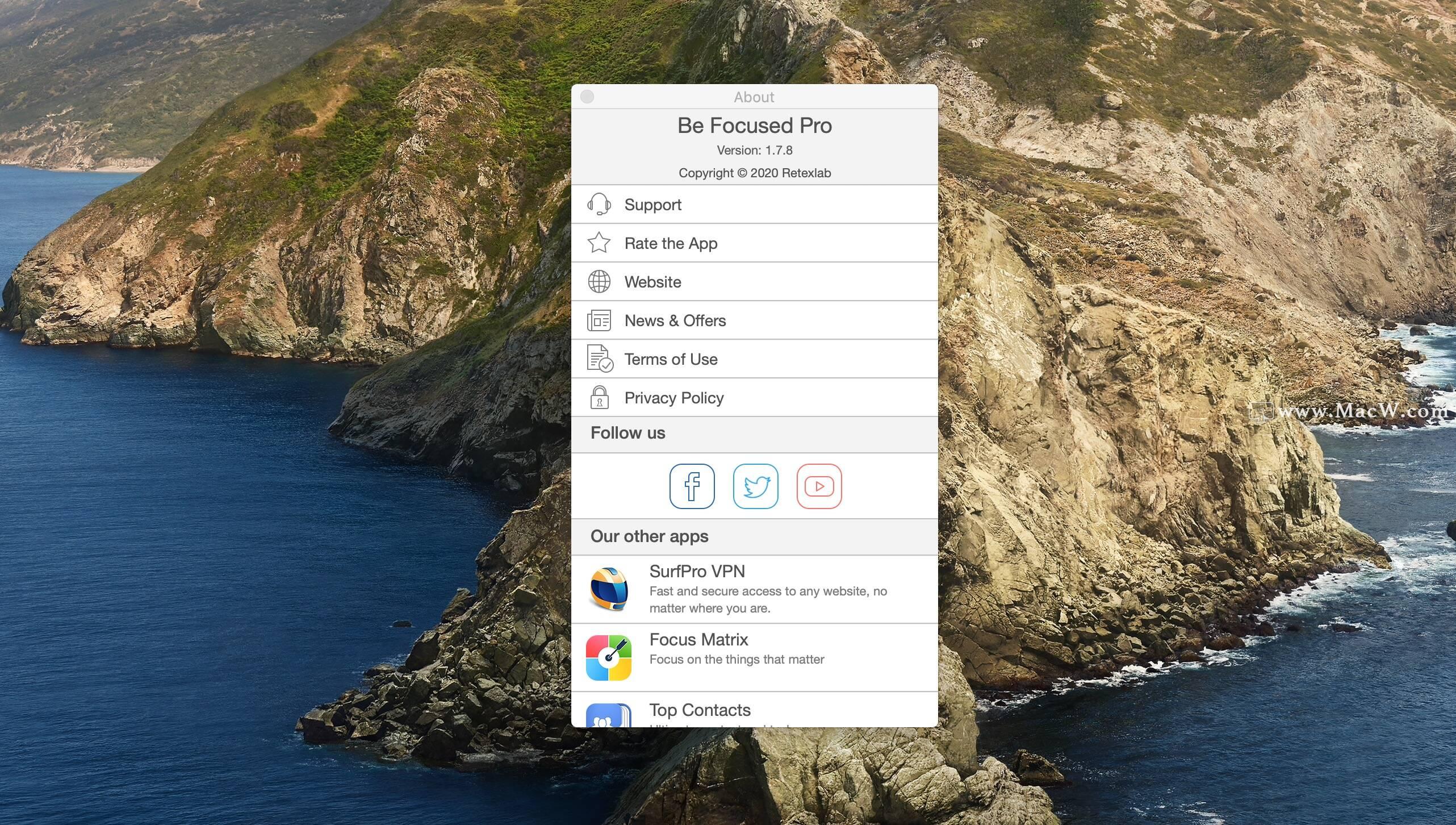Click the 'Fast and secure access' description

coord(768,599)
